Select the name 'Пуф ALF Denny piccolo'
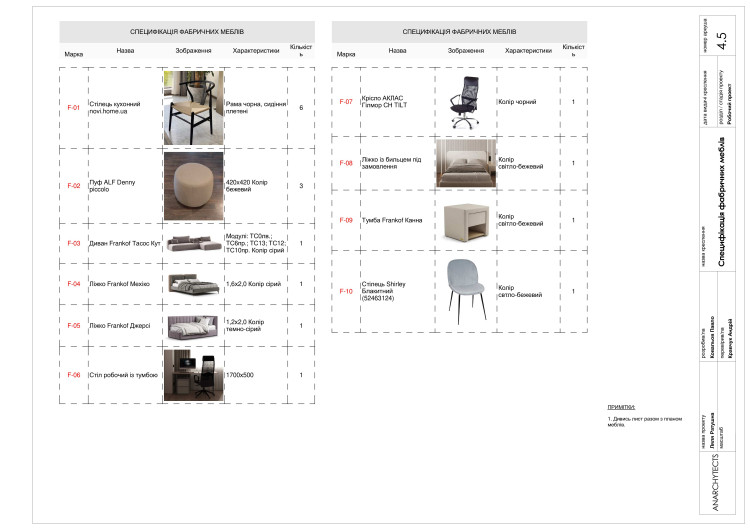This screenshot has height=530, width=750. pos(112,186)
